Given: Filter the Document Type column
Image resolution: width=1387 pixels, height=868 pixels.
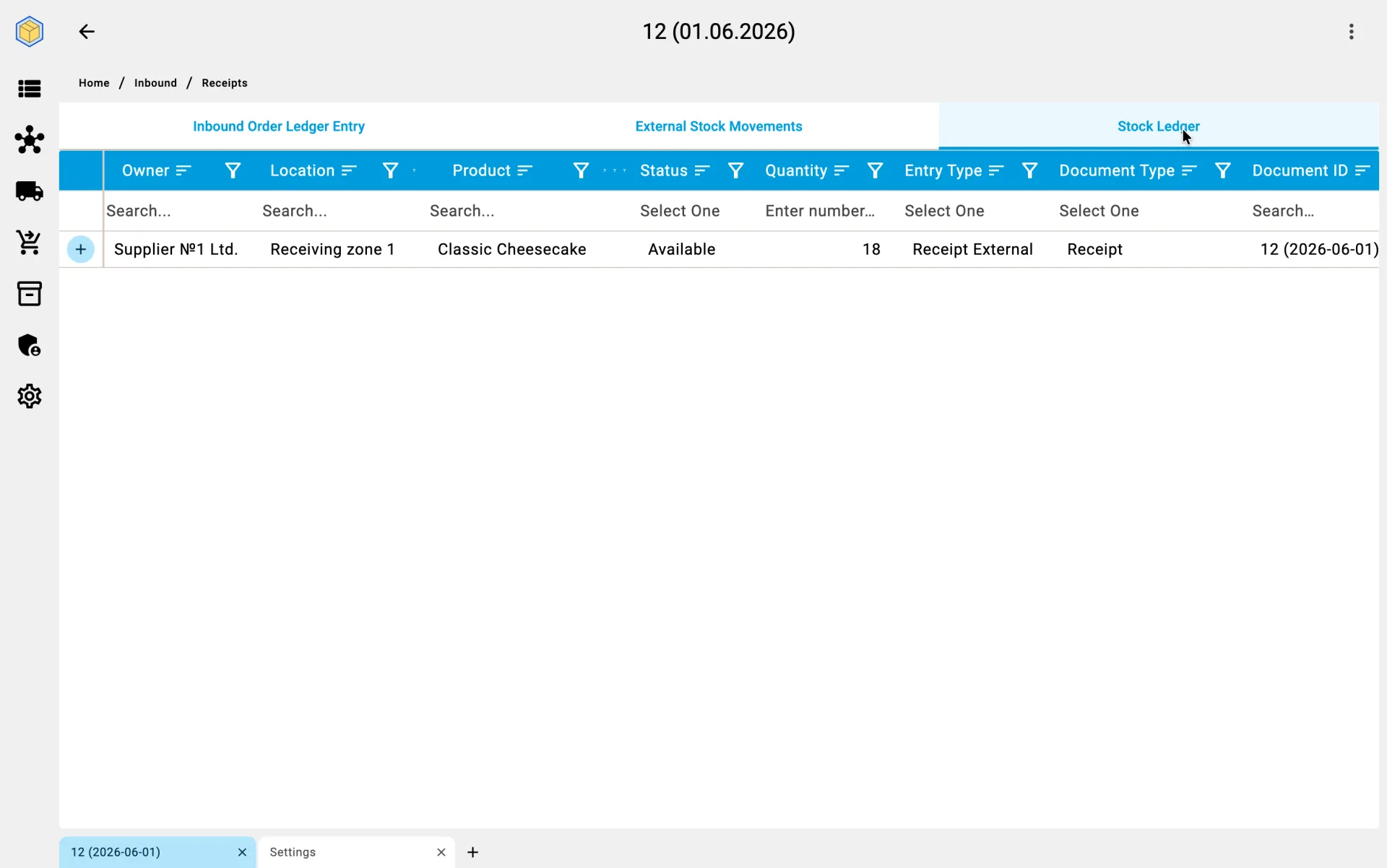Looking at the screenshot, I should tap(1222, 171).
